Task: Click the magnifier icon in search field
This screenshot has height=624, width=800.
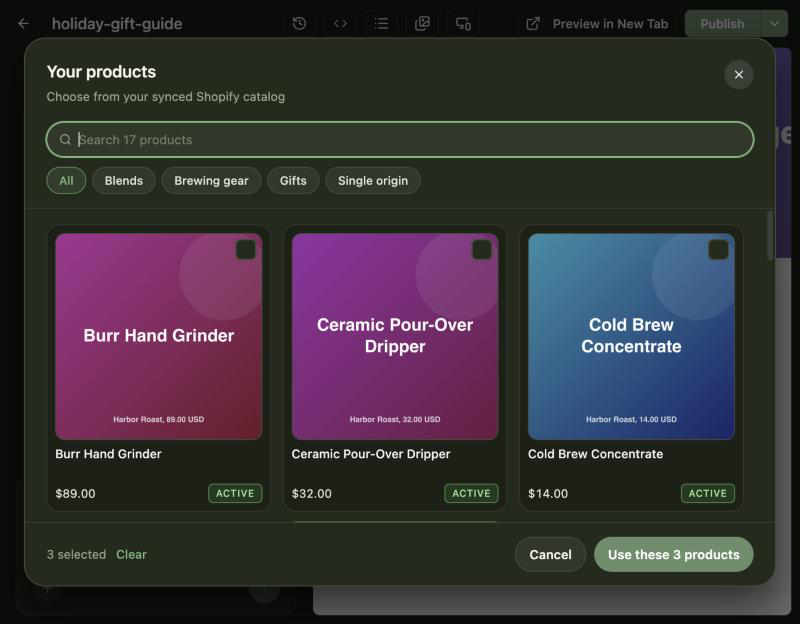Action: click(65, 139)
